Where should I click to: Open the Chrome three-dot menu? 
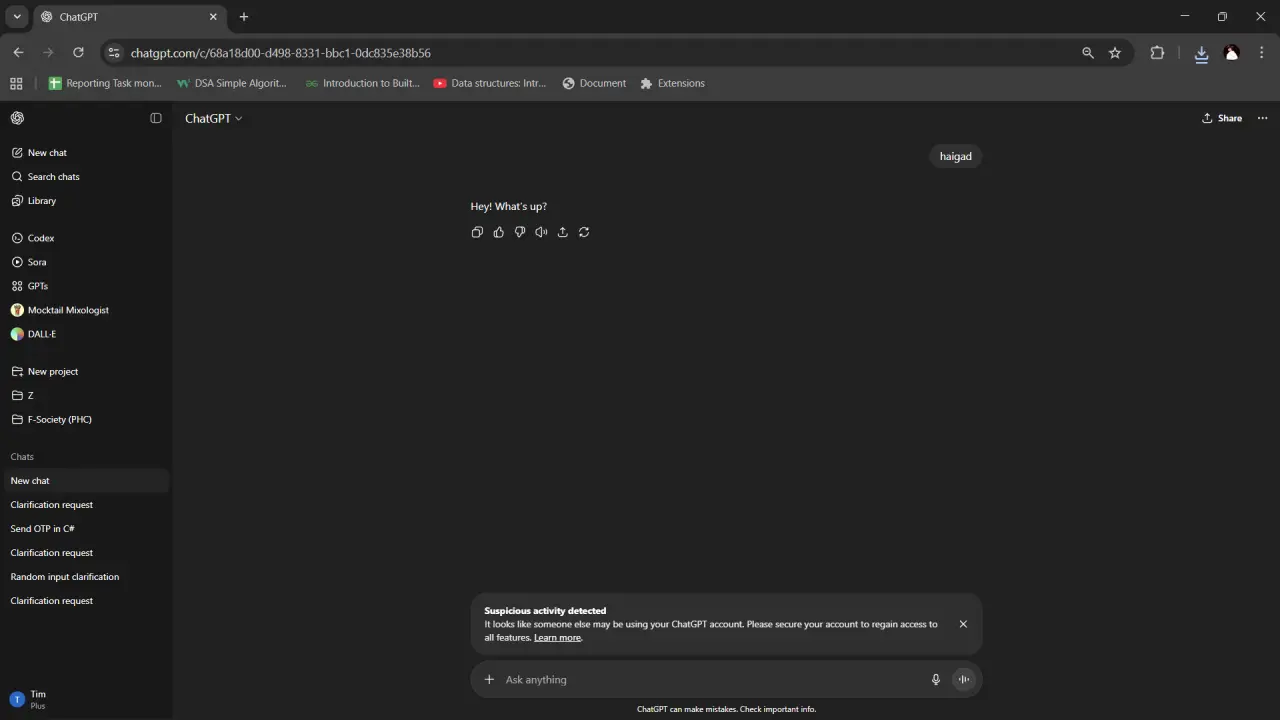(x=1262, y=53)
